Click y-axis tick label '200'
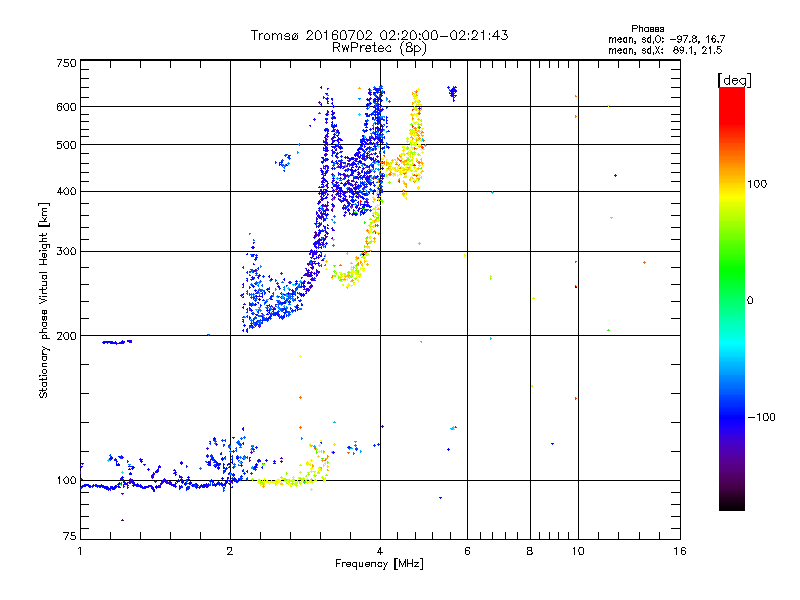 point(67,336)
